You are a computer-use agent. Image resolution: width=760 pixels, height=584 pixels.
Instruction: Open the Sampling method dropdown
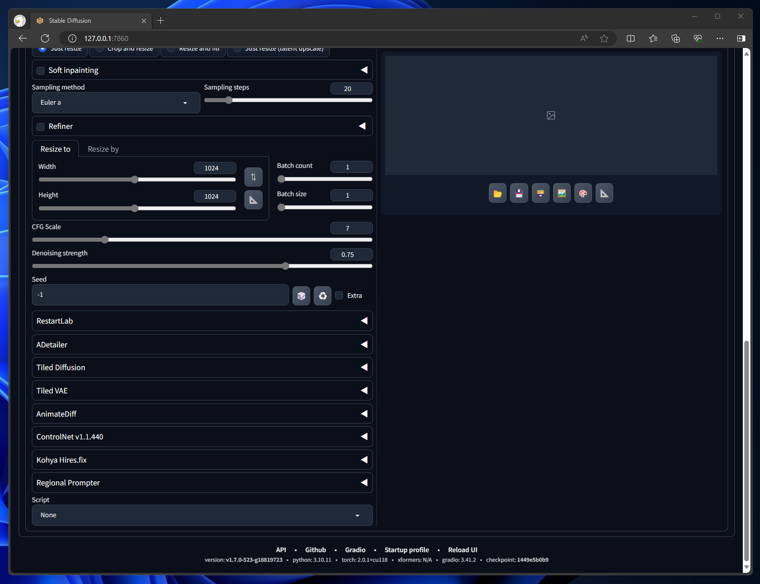116,103
